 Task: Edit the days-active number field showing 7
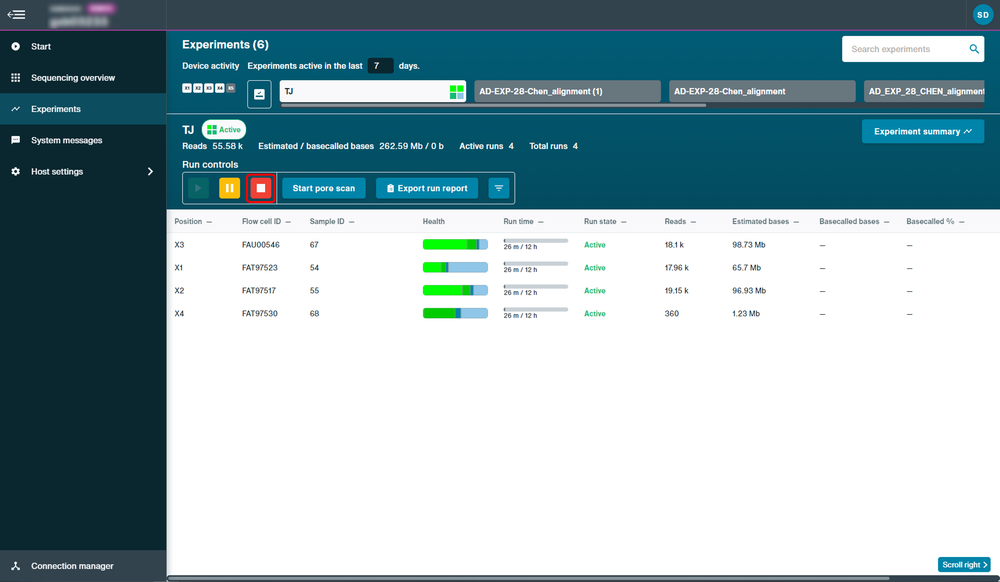point(380,66)
